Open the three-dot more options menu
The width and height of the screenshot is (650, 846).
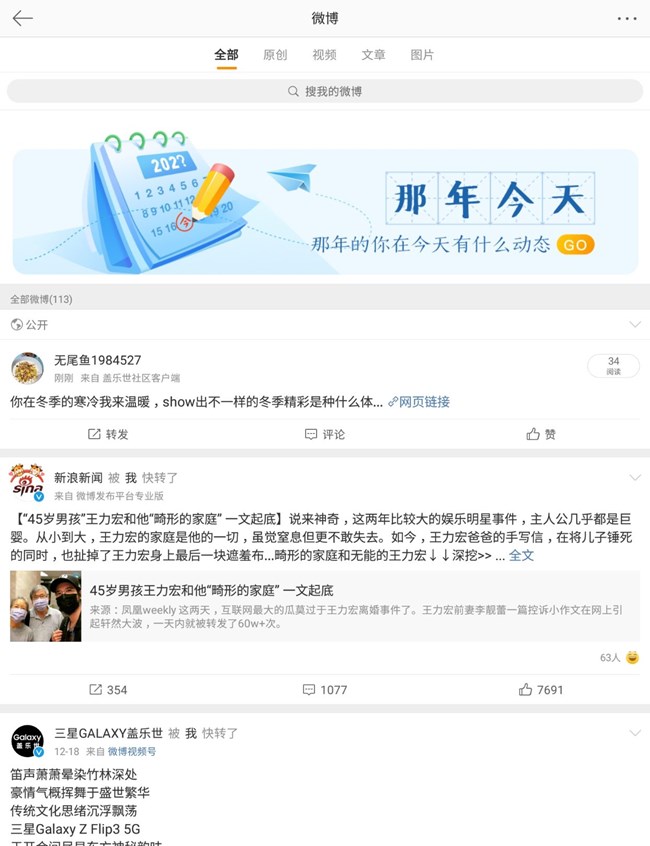tap(627, 18)
